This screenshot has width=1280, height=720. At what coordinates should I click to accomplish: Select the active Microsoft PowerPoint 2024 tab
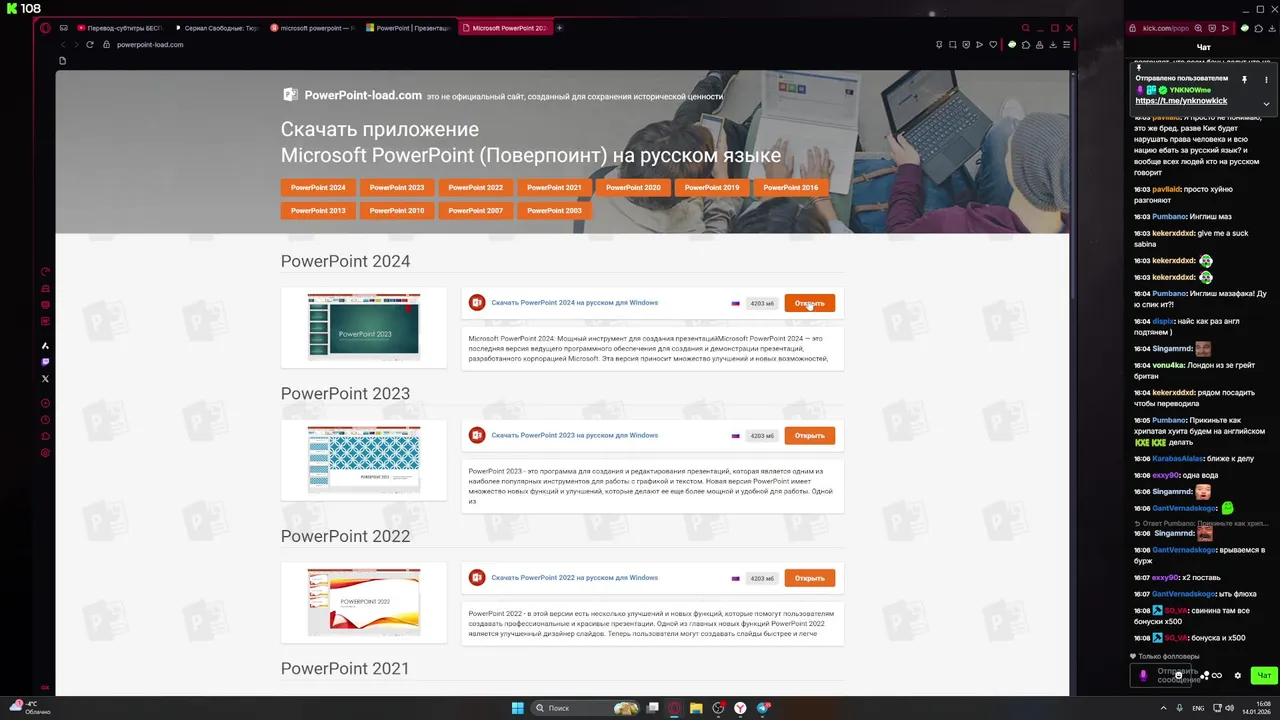tap(505, 28)
